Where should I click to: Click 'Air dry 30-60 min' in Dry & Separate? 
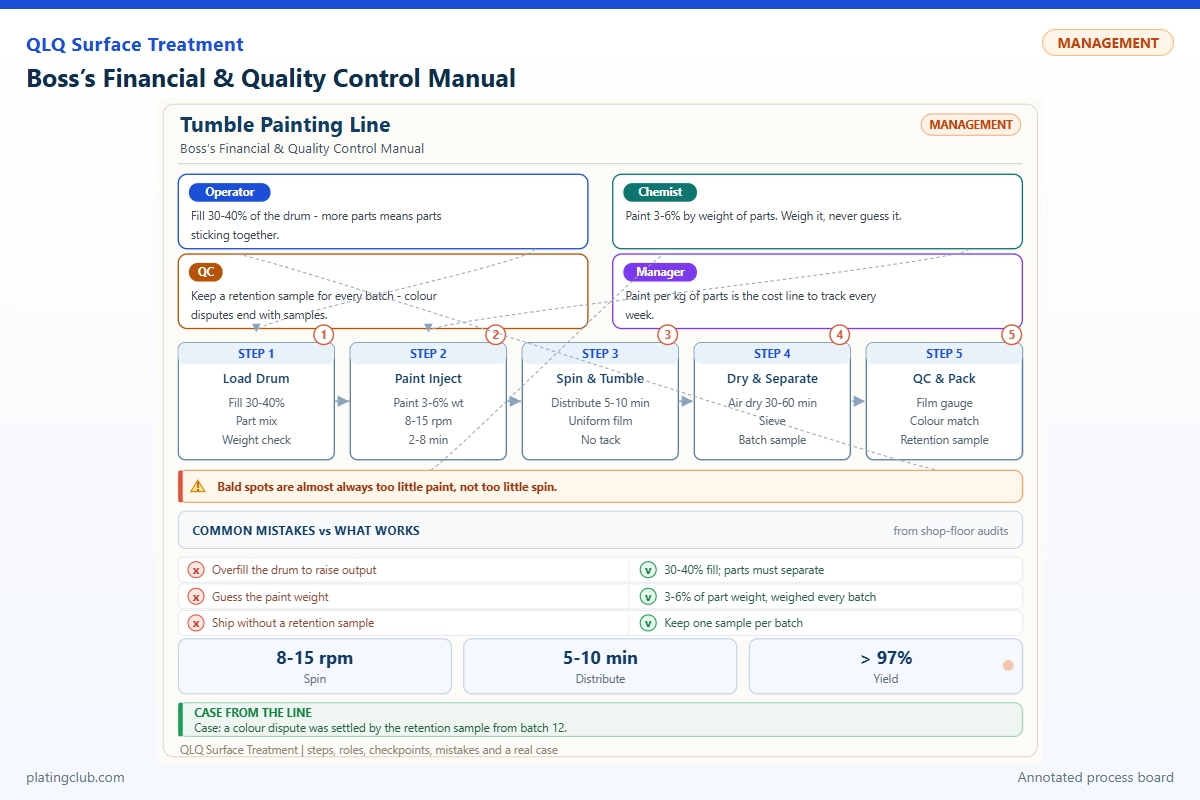click(x=772, y=403)
